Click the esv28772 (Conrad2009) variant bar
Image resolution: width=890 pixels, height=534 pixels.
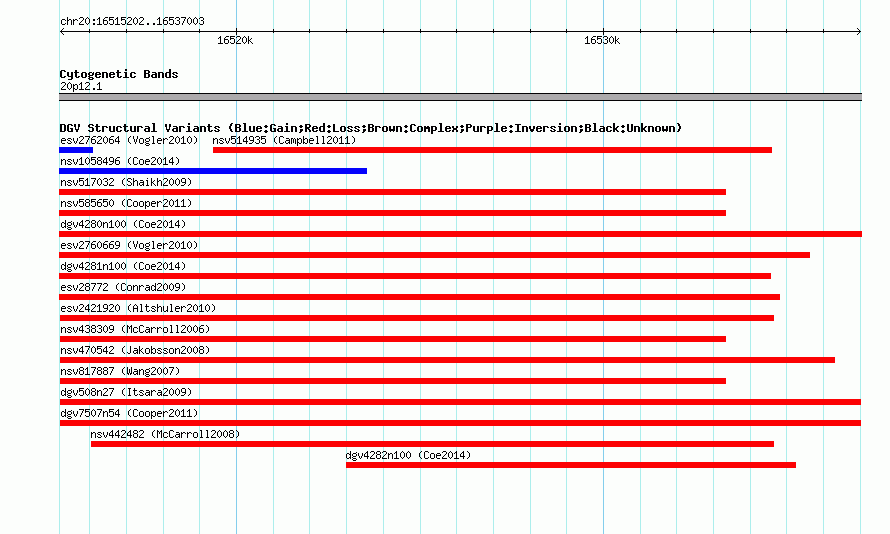pyautogui.click(x=419, y=297)
